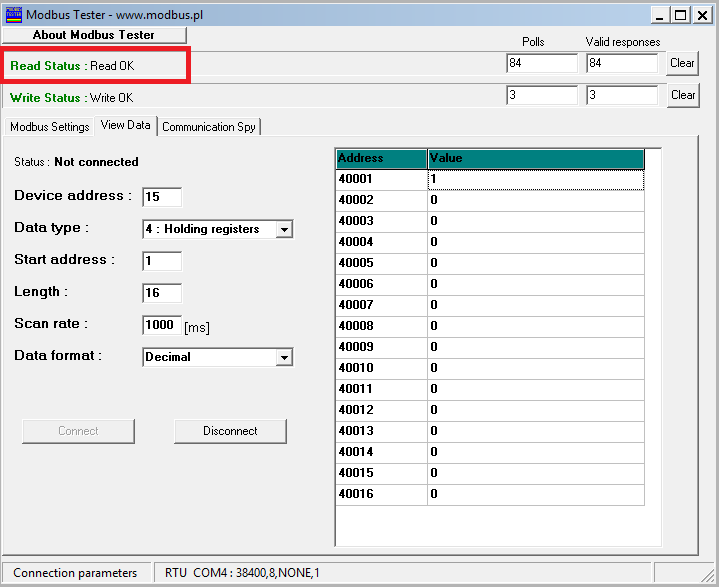This screenshot has width=719, height=587.
Task: Open Data type combo box showing Holding registers
Action: click(x=217, y=229)
